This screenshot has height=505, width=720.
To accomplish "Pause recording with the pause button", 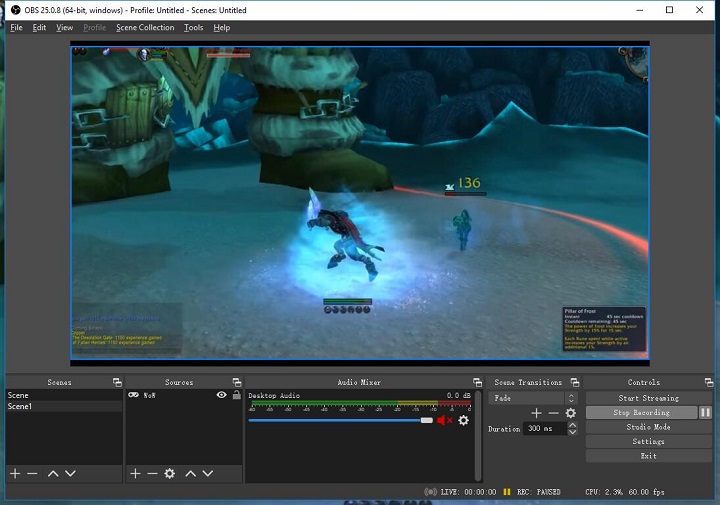I will click(705, 412).
